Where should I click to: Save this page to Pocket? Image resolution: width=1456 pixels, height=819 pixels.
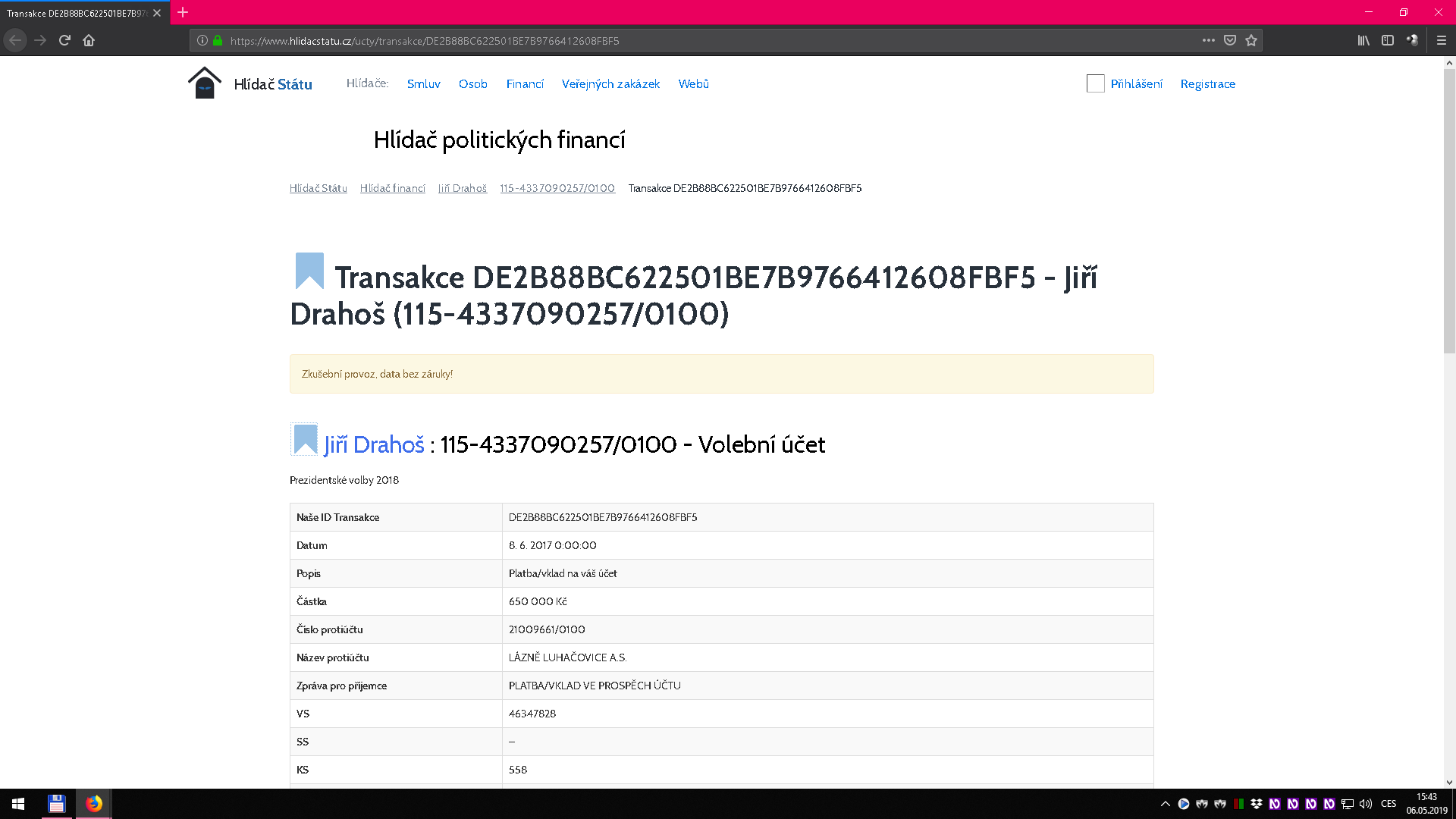[1230, 40]
